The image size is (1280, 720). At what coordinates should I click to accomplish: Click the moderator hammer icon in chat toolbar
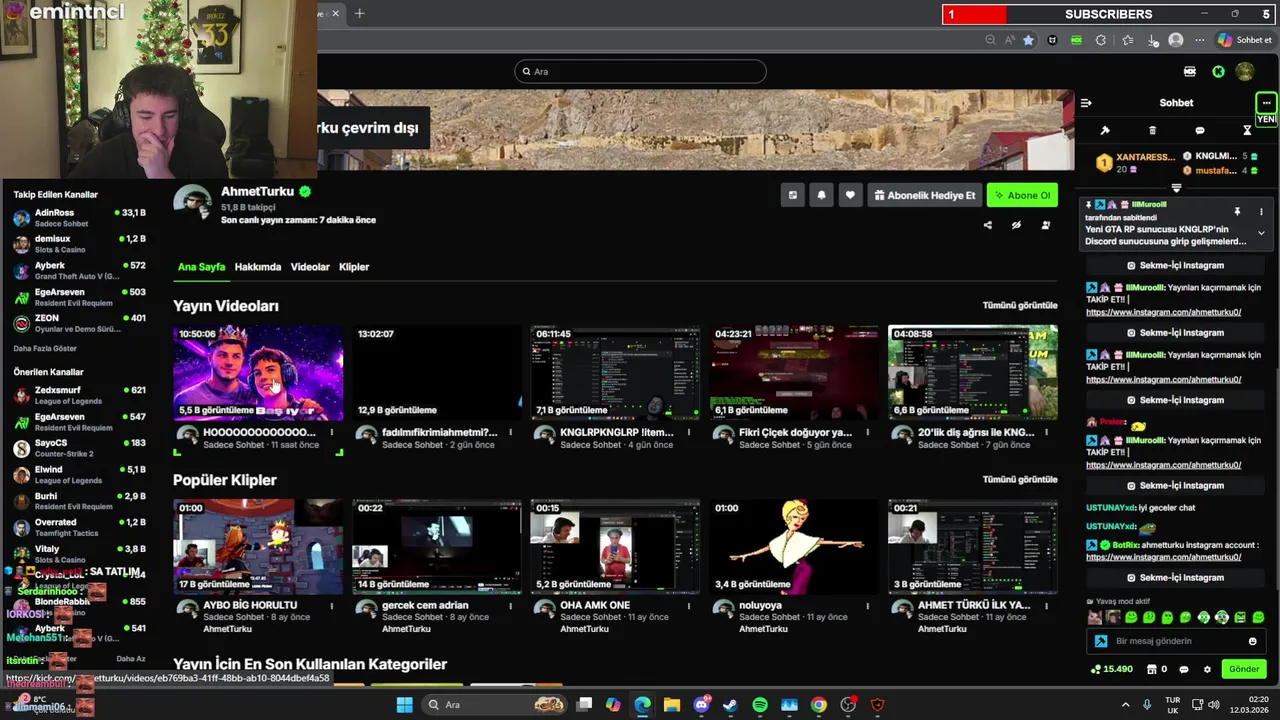[x=1105, y=131]
